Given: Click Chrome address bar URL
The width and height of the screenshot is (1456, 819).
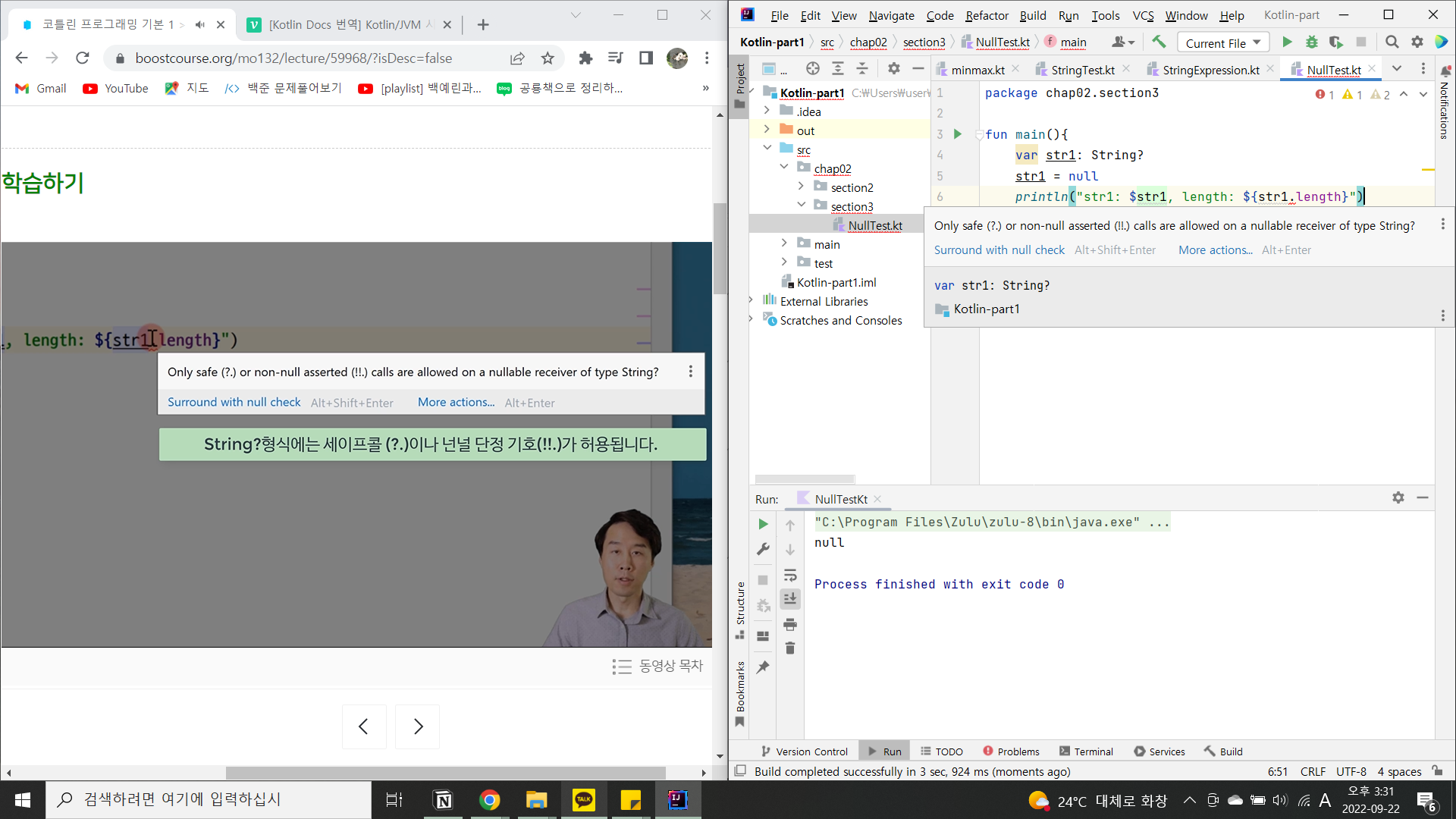Looking at the screenshot, I should pos(293,58).
